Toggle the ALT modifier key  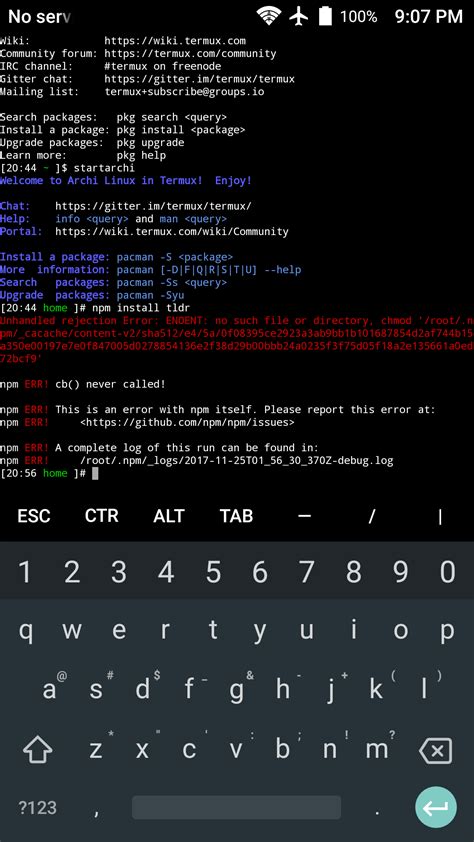pos(169,516)
